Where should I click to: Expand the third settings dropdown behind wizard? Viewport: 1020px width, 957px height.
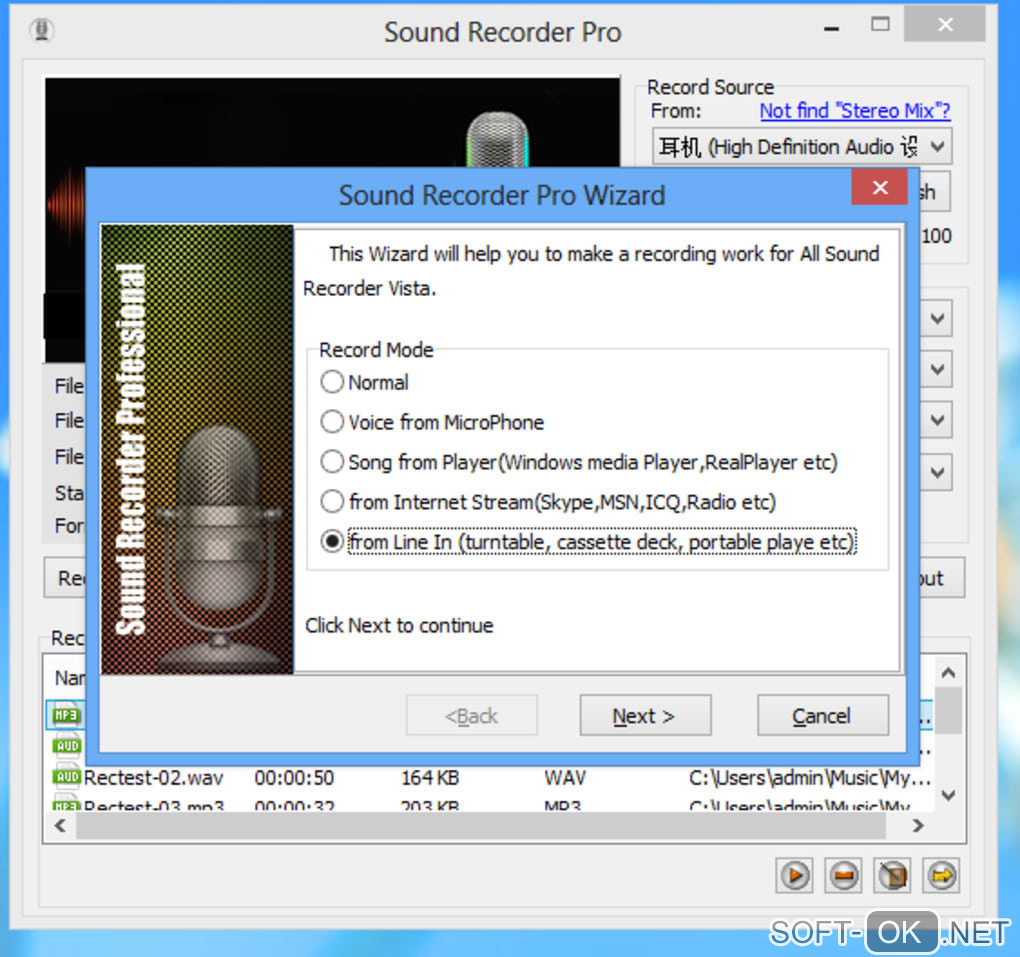(x=937, y=420)
